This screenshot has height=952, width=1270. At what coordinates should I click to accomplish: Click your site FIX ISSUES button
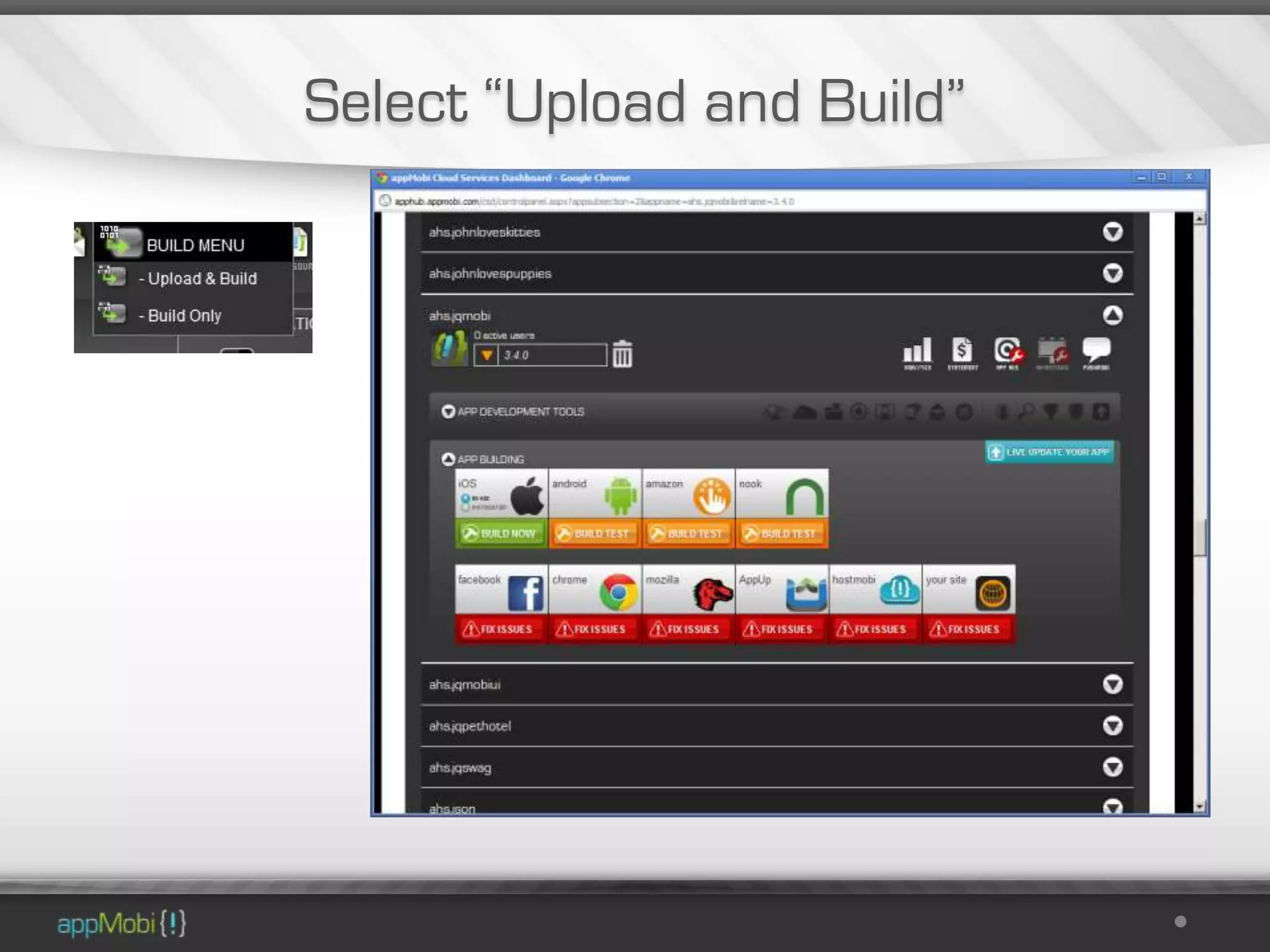[x=969, y=629]
